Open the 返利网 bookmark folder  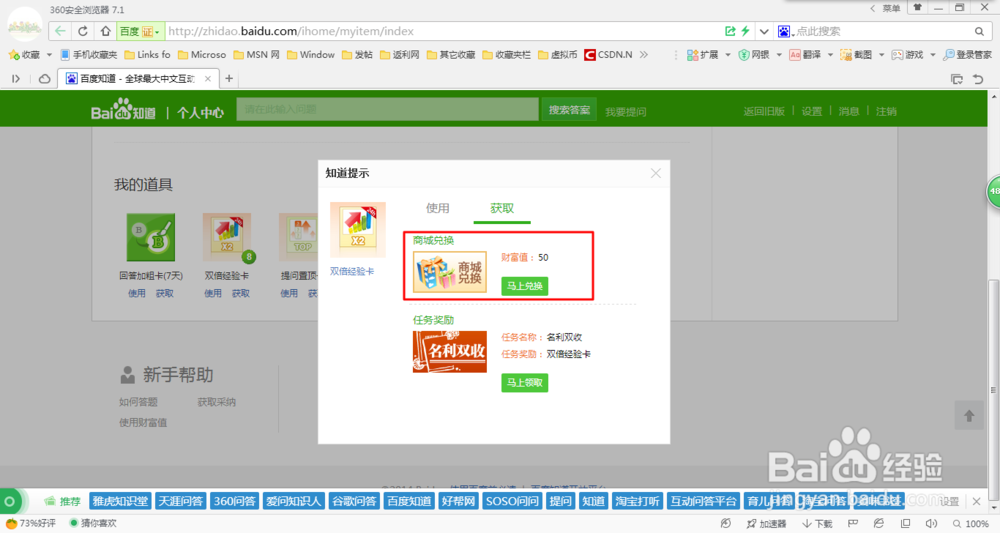400,55
